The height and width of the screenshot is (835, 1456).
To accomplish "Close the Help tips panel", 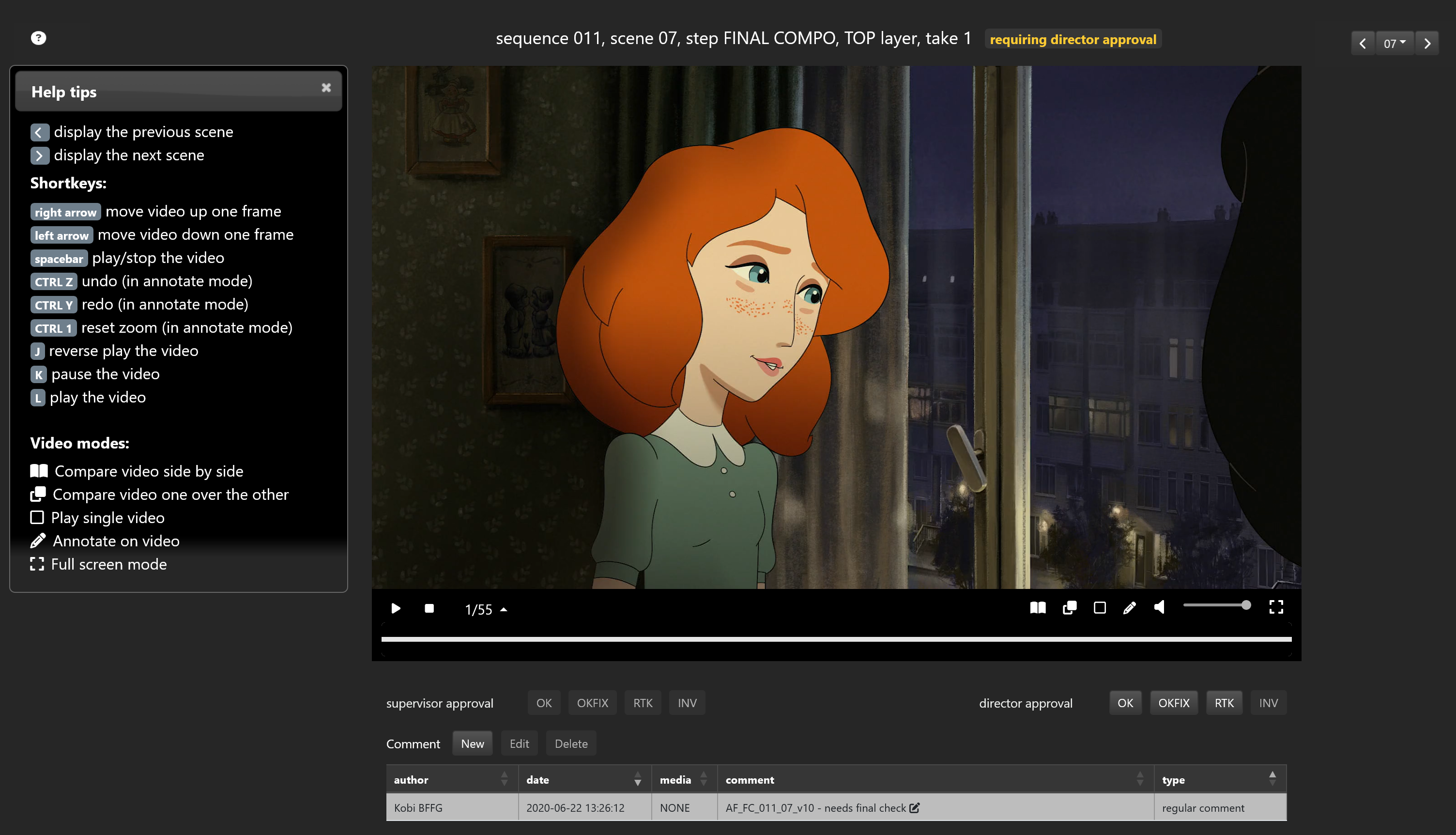I will 326,88.
